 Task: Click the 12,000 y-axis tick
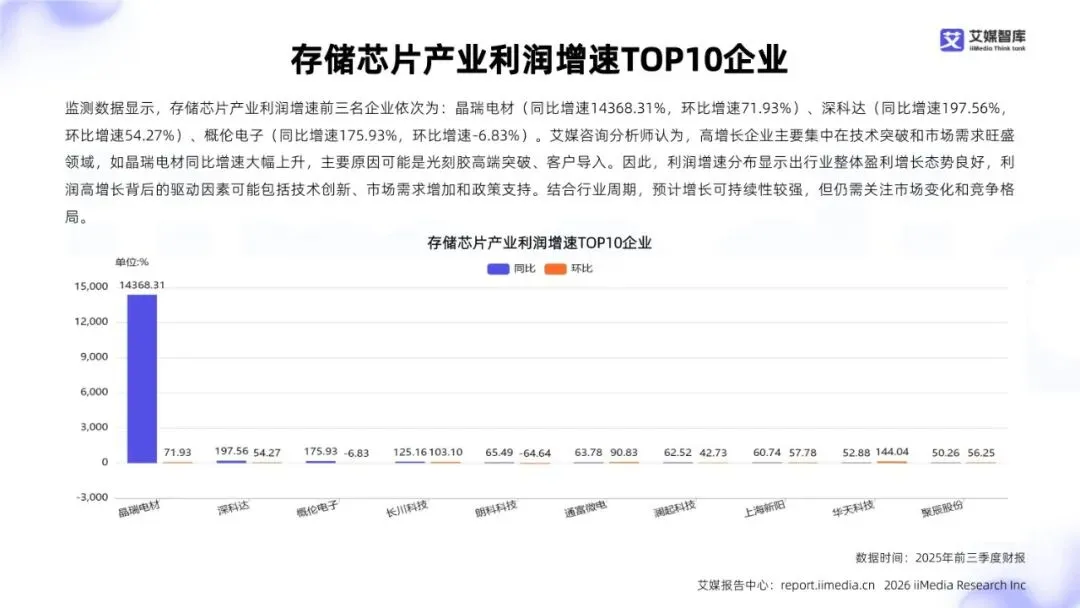point(91,322)
